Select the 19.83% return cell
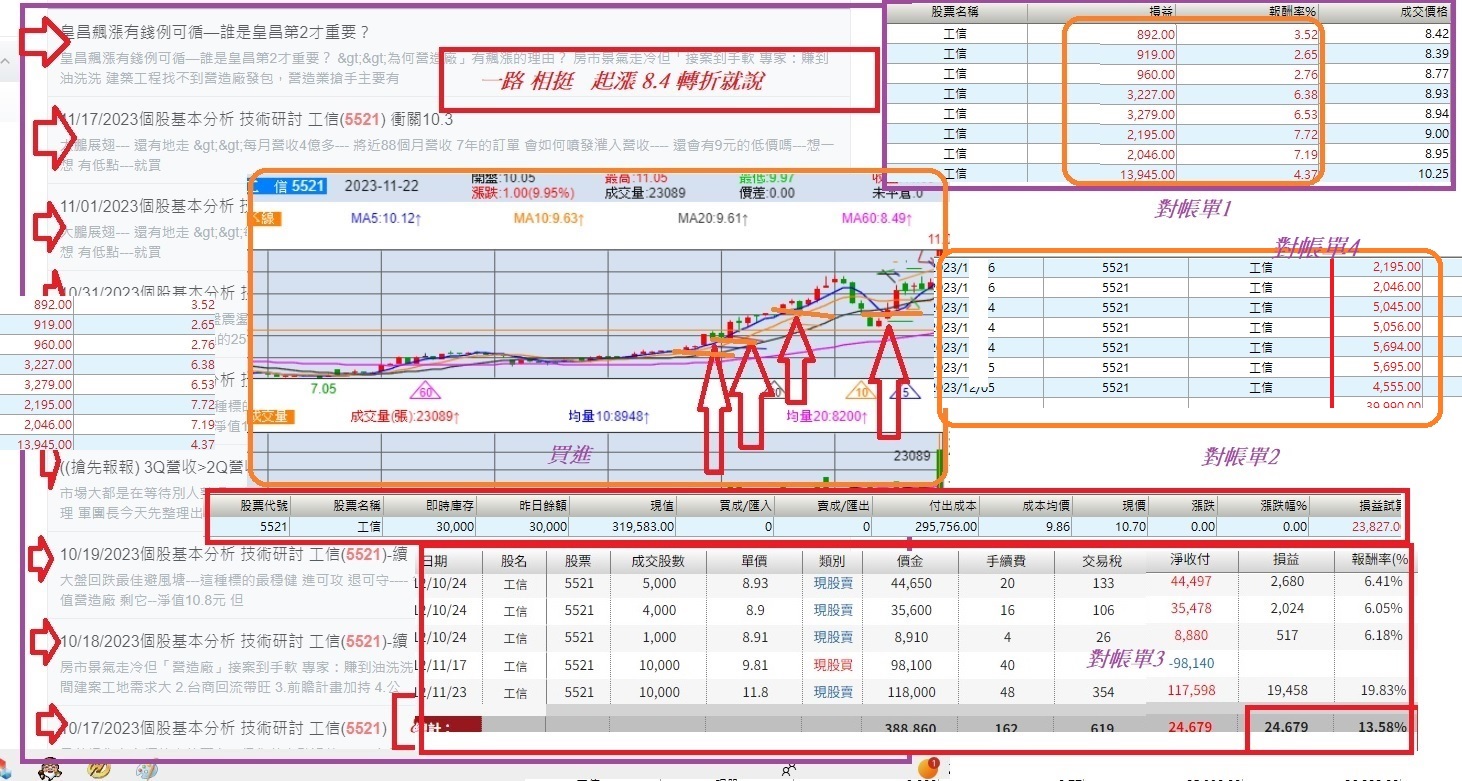Viewport: 1462px width, 781px height. pyautogui.click(x=1384, y=690)
